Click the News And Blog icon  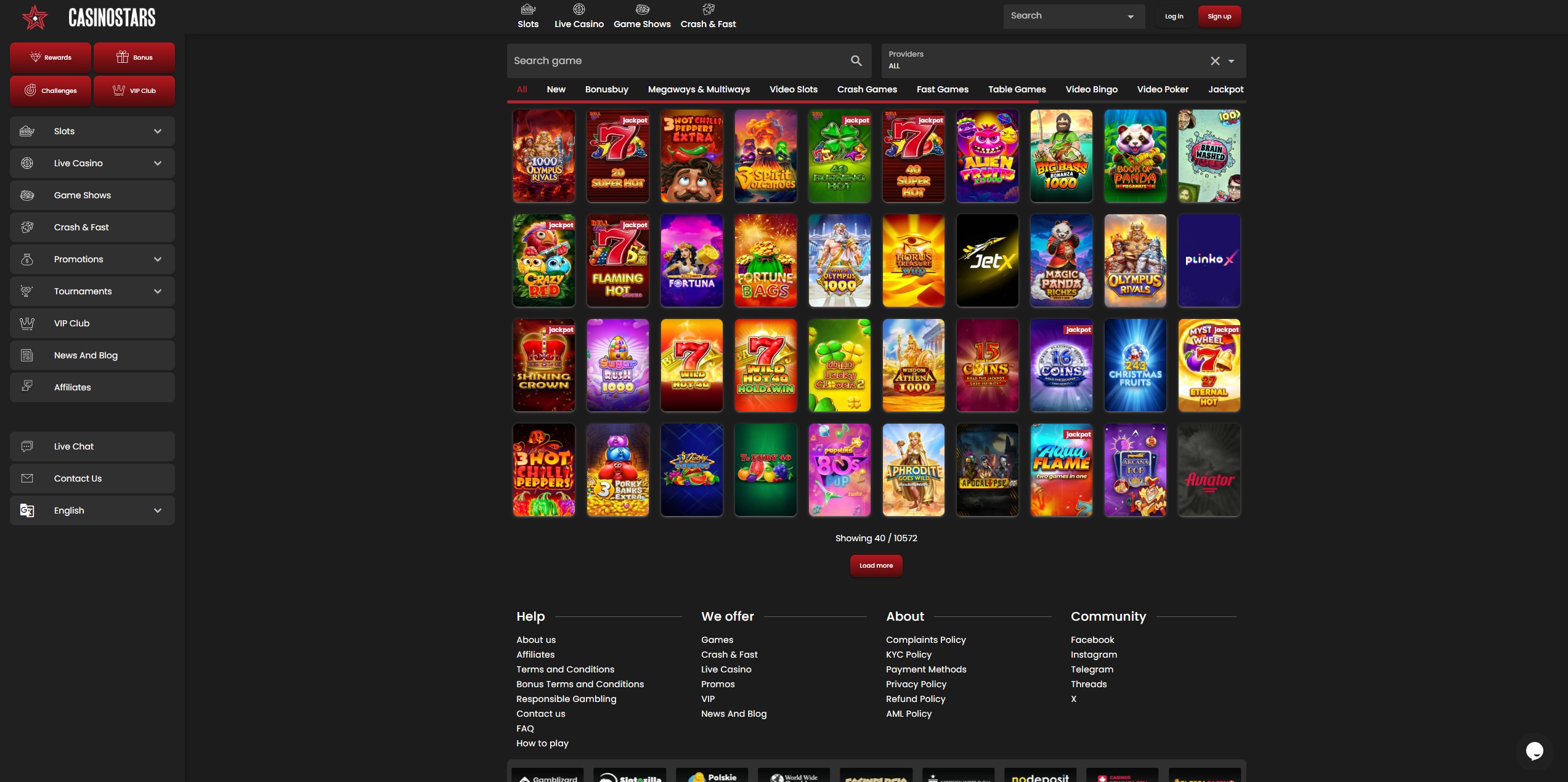(x=27, y=355)
